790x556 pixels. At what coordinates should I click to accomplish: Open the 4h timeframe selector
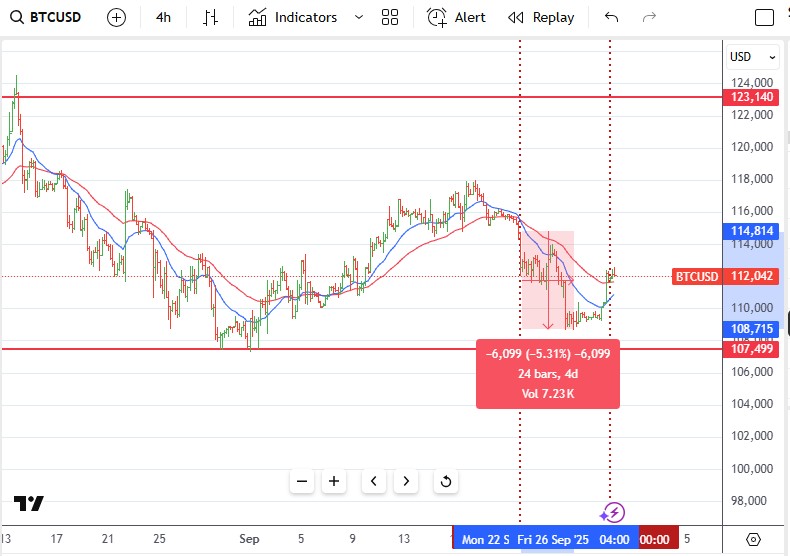pyautogui.click(x=163, y=18)
